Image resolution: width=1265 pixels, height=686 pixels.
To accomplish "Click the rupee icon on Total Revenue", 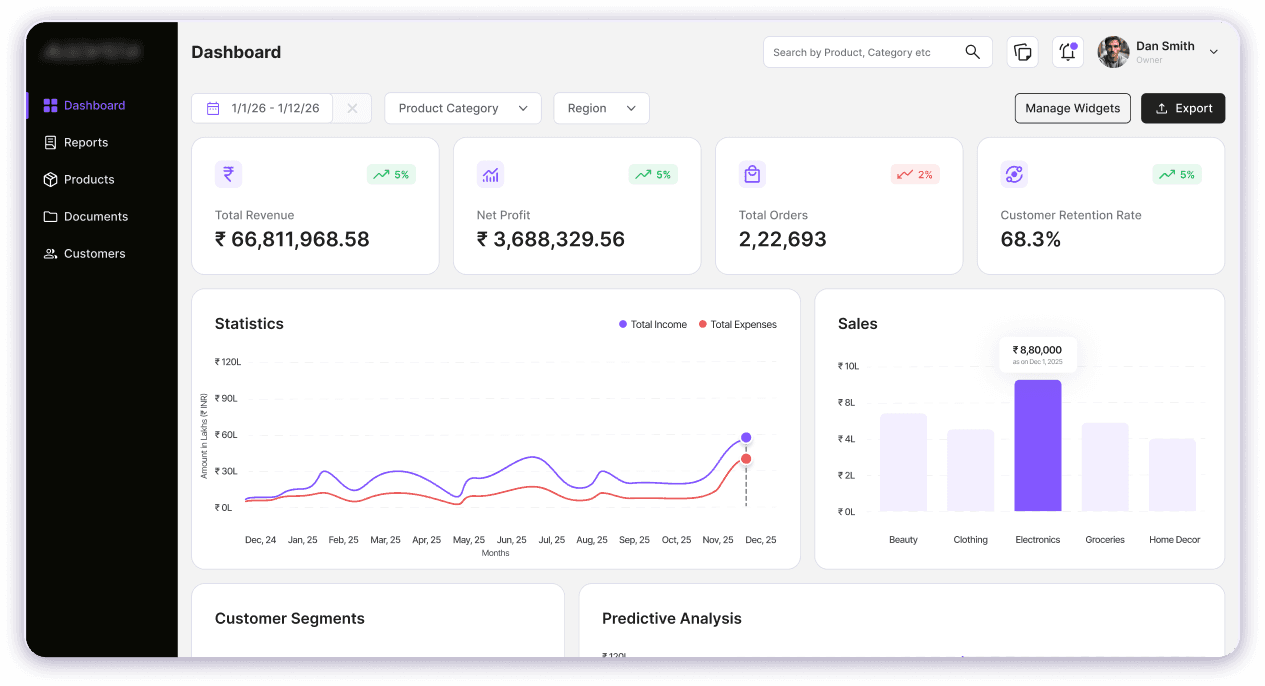I will (228, 174).
